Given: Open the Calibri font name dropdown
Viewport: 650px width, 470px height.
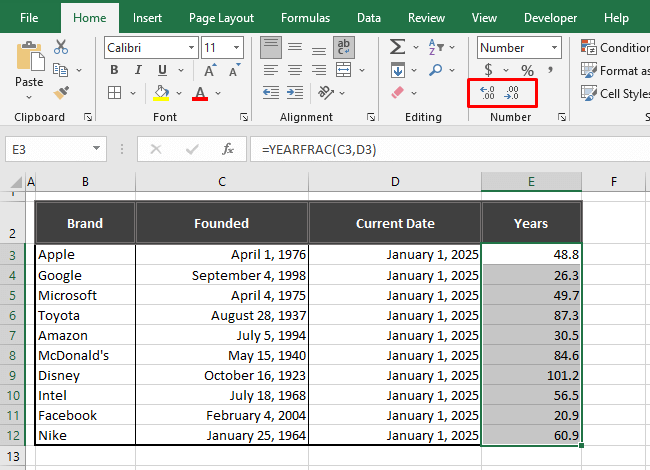Looking at the screenshot, I should (x=191, y=47).
